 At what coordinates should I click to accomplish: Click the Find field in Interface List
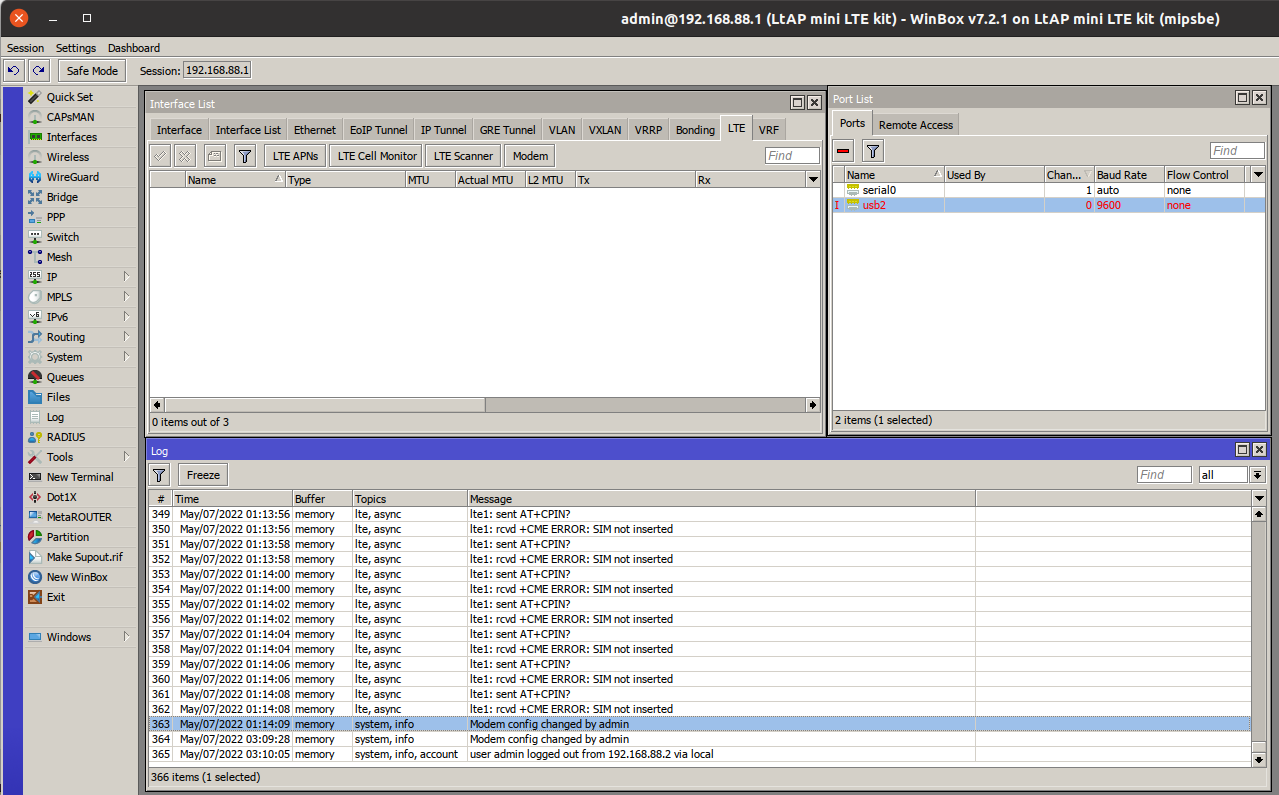pyautogui.click(x=792, y=156)
